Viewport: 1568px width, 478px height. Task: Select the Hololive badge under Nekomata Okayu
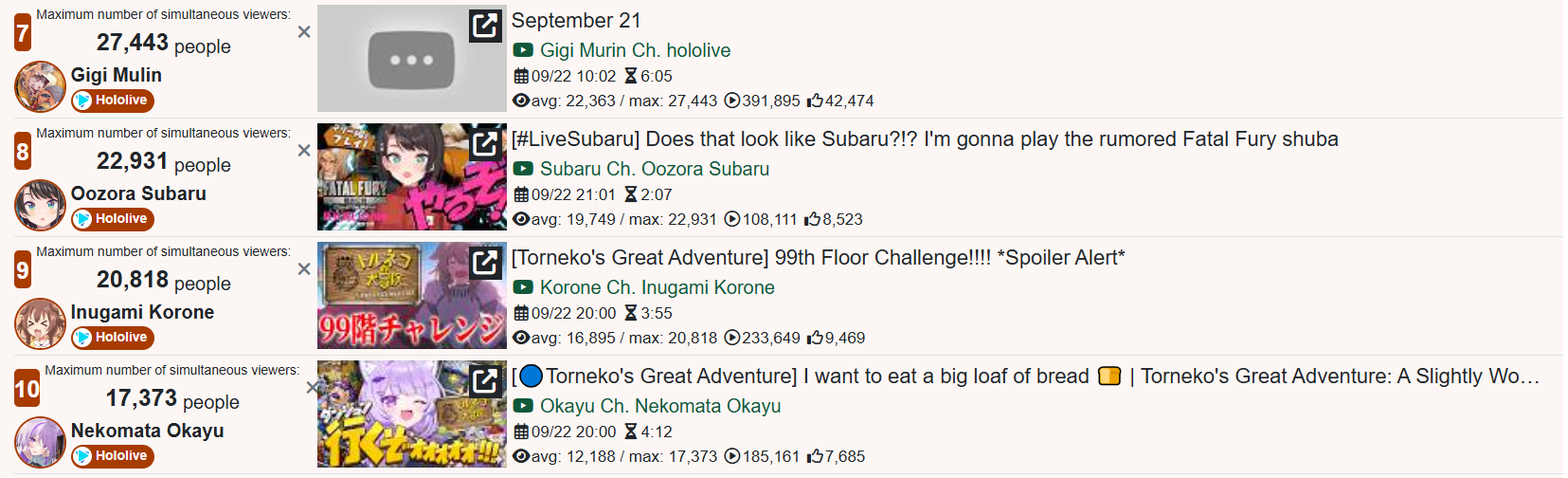coord(113,456)
